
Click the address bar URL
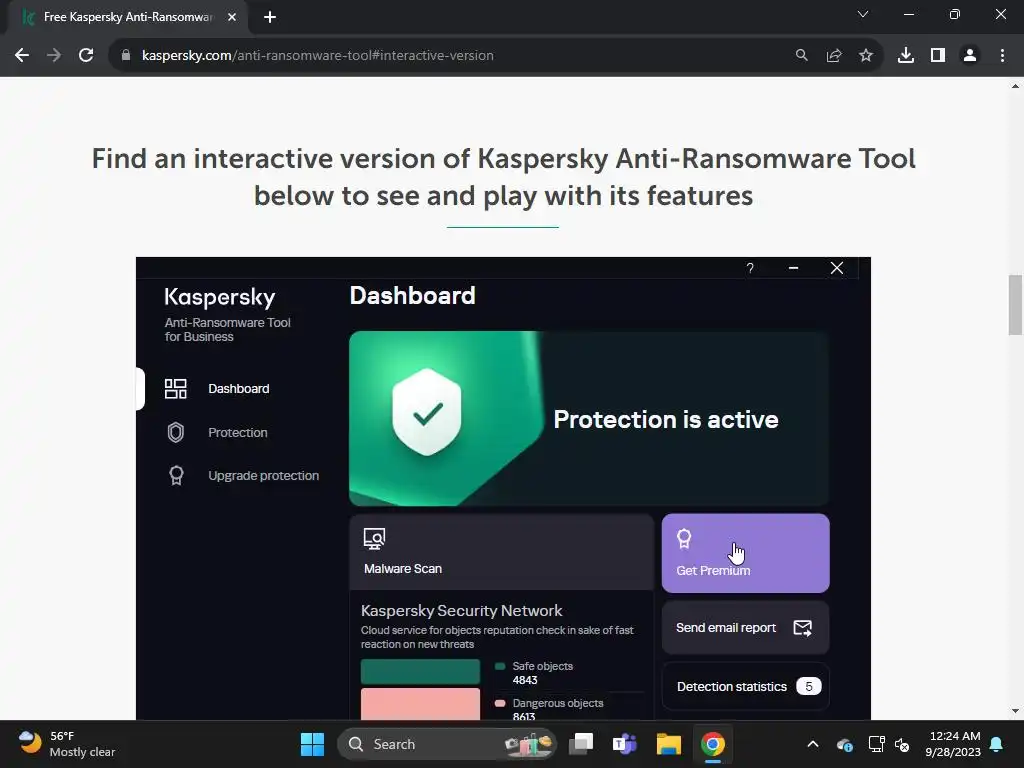[x=317, y=56]
